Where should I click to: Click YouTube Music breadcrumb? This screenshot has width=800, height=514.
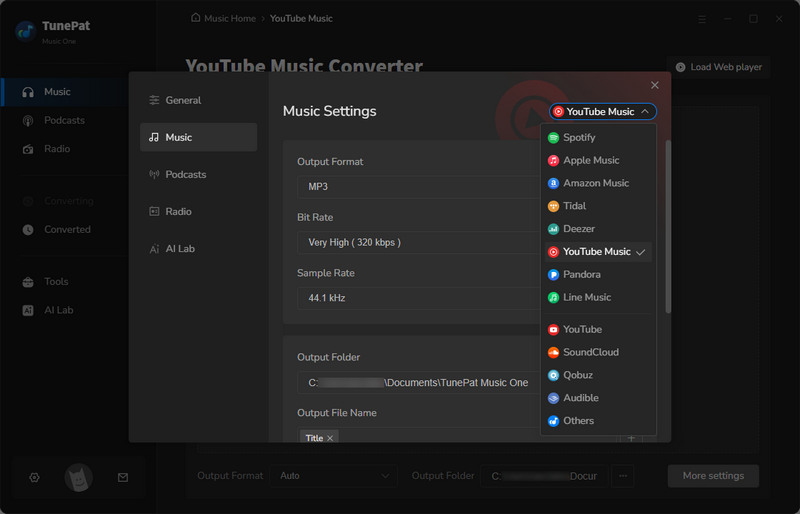click(301, 18)
